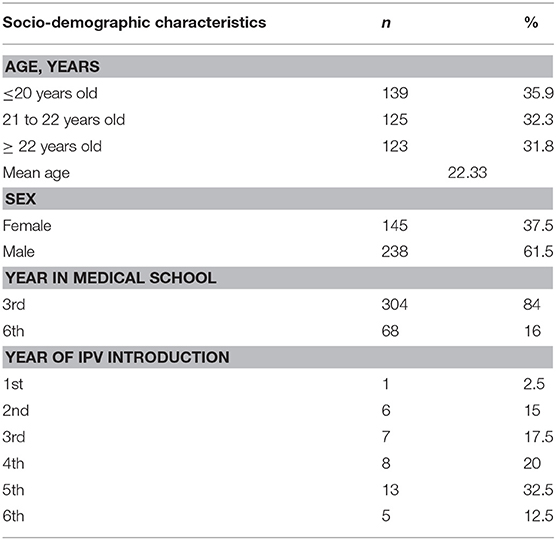
Task: Select the Female row label
Action: point(27,226)
